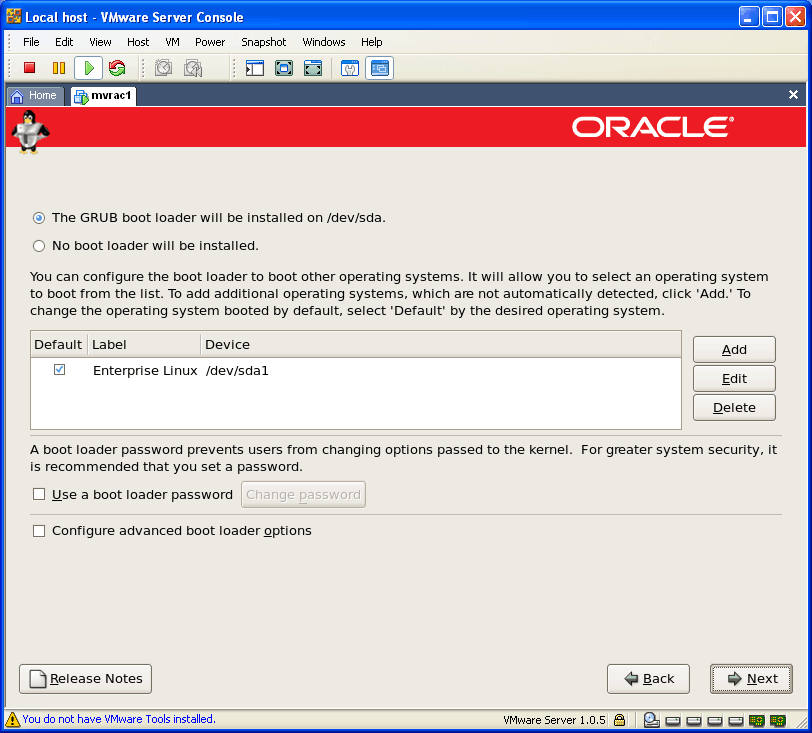Enable 'Use a boot loader password' checkbox
Viewport: 812px width, 733px height.
pyautogui.click(x=39, y=494)
